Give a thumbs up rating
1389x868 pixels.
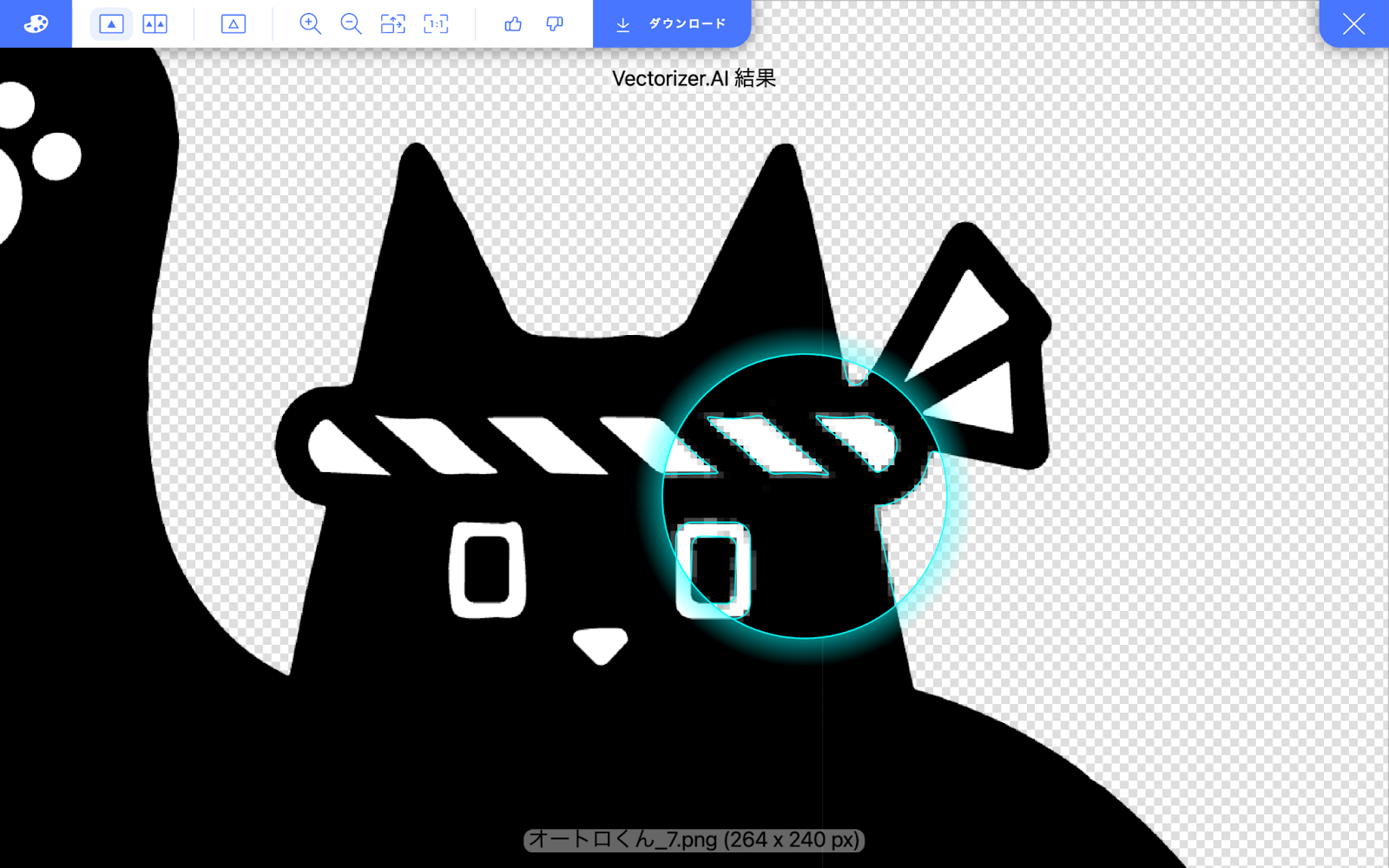tap(513, 23)
